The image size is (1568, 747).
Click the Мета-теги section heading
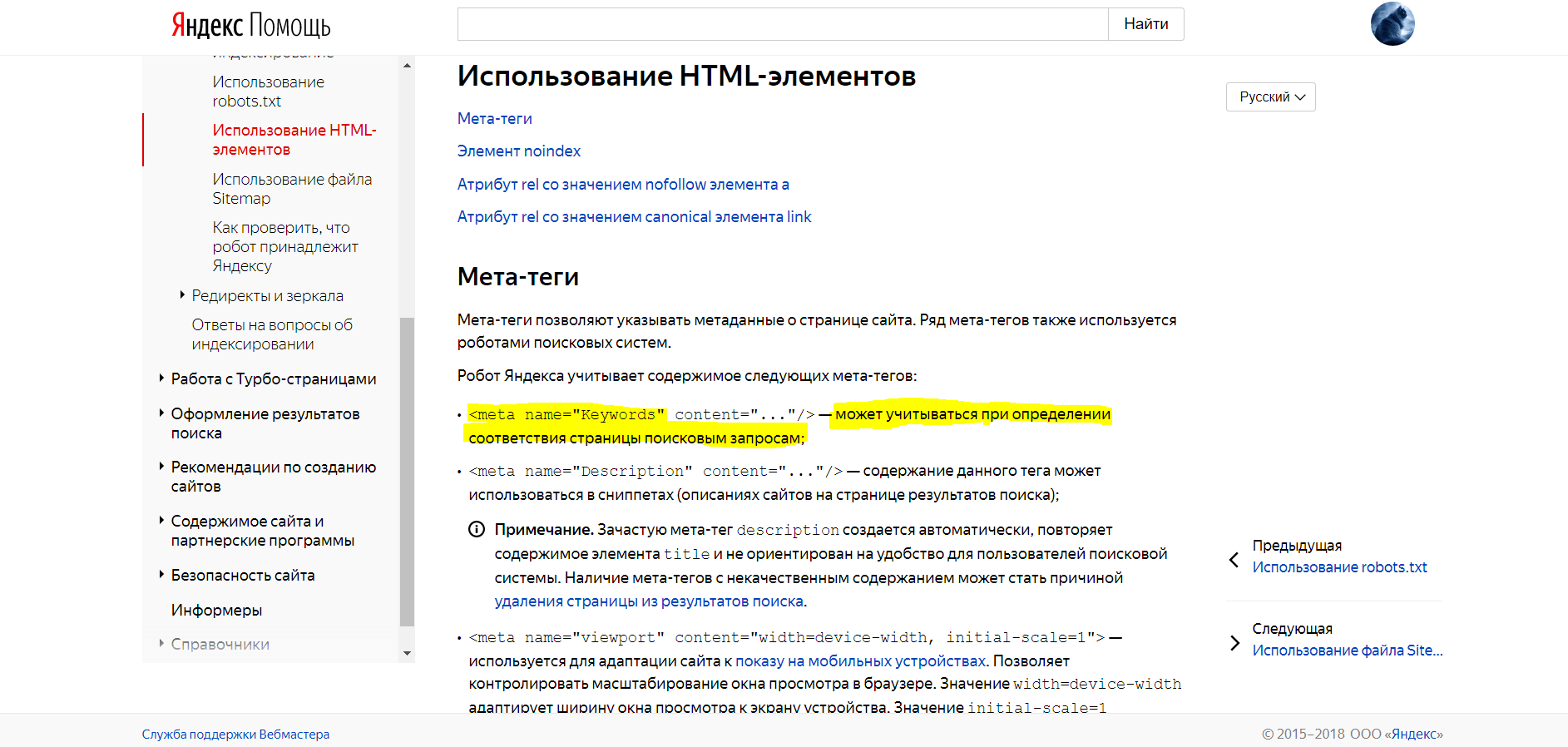[x=518, y=276]
